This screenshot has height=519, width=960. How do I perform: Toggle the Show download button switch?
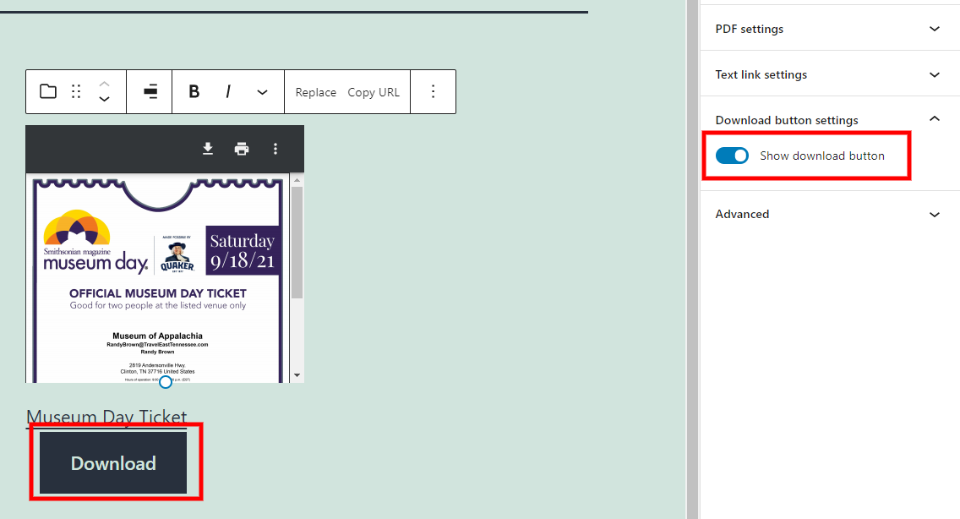tap(732, 155)
